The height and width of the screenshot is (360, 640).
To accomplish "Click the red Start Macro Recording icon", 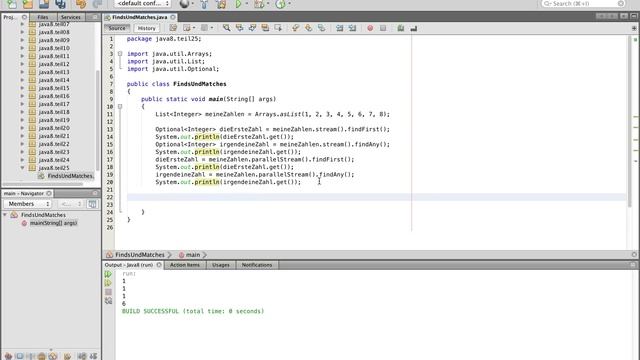I will [370, 28].
